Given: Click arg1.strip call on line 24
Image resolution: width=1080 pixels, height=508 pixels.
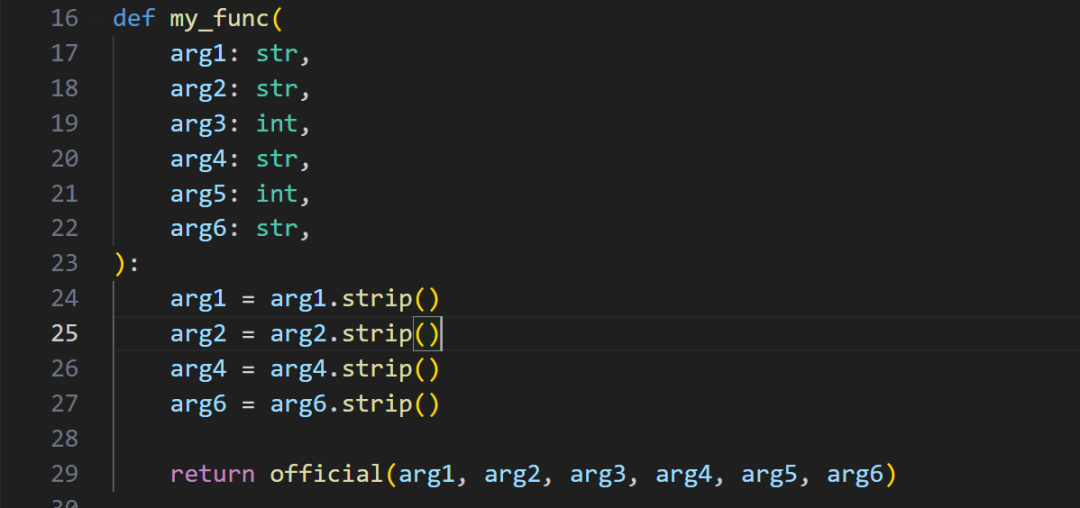Looking at the screenshot, I should tap(355, 299).
